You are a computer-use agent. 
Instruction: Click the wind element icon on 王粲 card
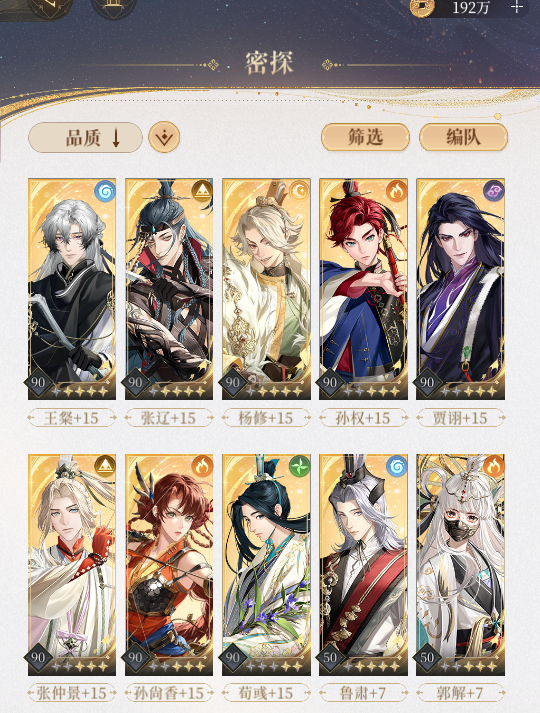pyautogui.click(x=105, y=191)
